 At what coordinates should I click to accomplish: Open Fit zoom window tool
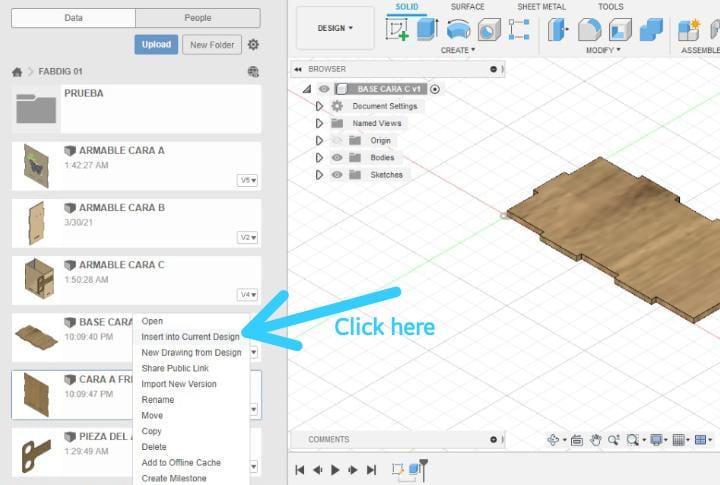(633, 440)
